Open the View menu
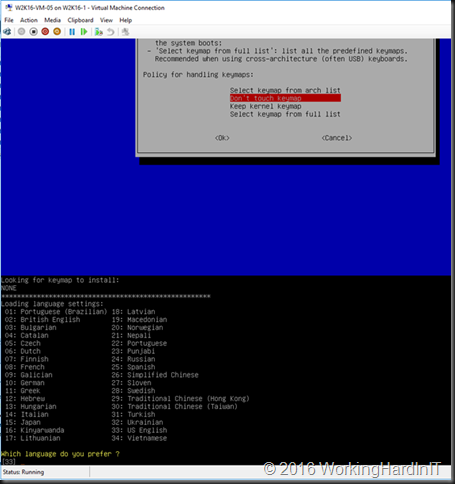The height and width of the screenshot is (484, 455). (x=106, y=20)
